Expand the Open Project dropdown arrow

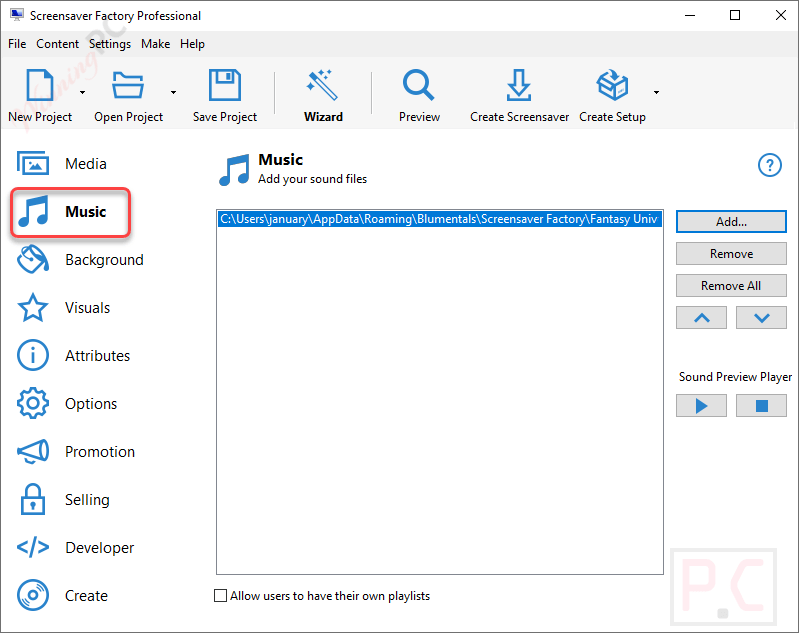coord(174,93)
